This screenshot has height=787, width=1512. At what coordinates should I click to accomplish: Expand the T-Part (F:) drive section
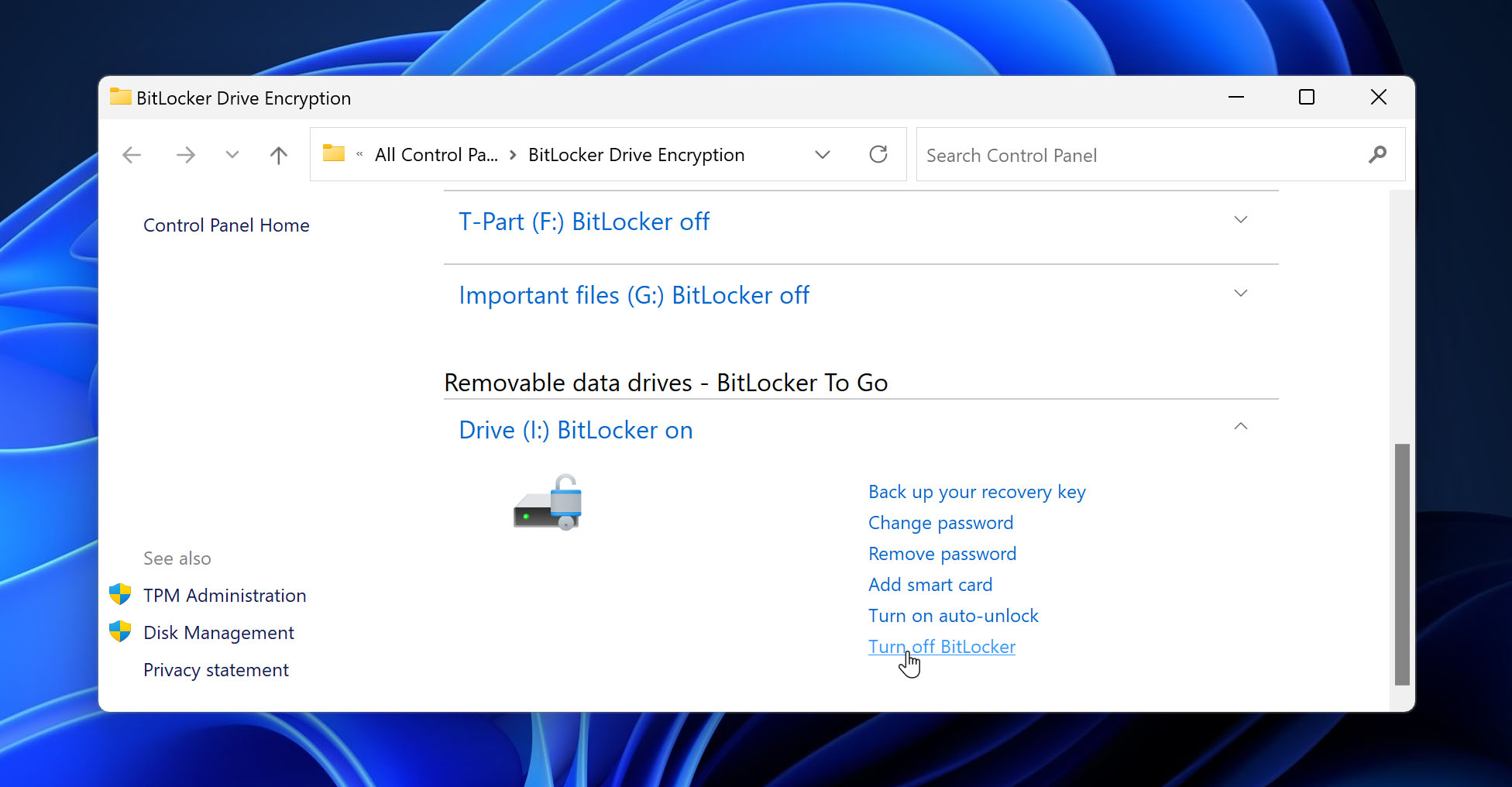coord(1240,220)
